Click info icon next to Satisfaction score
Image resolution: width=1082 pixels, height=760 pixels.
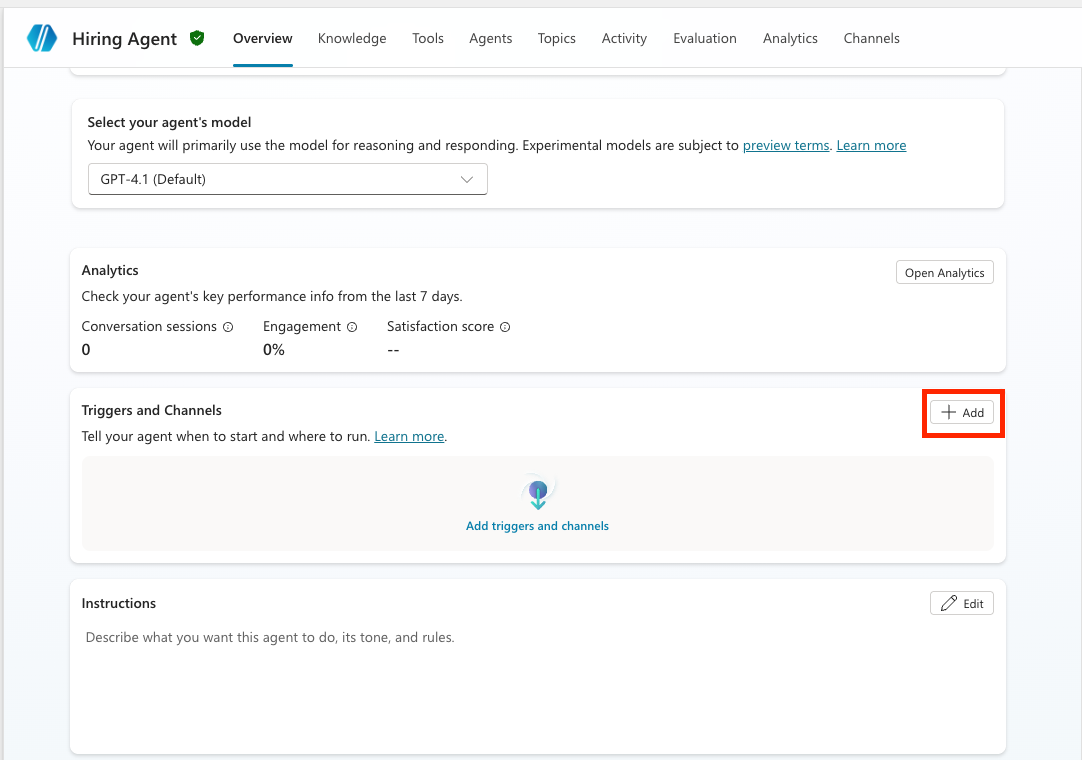coord(505,327)
